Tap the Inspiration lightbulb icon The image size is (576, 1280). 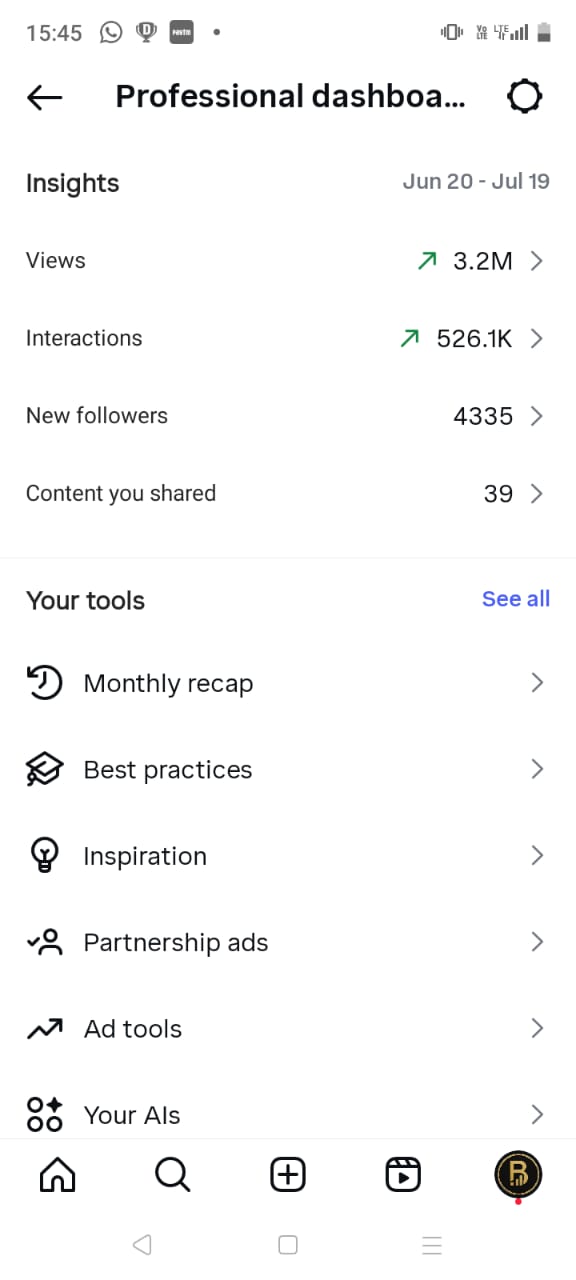(x=44, y=856)
